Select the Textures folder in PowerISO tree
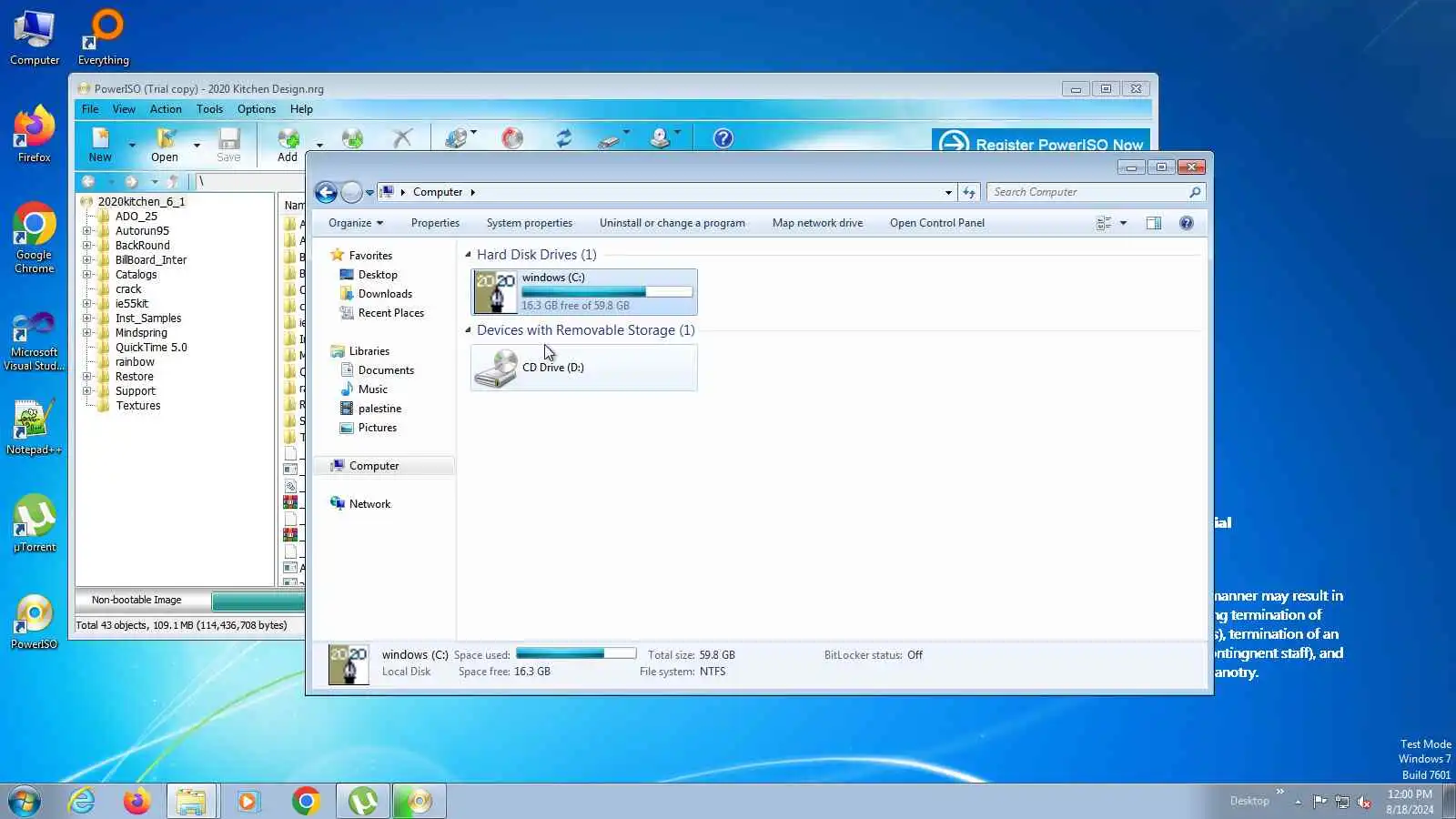 (138, 406)
